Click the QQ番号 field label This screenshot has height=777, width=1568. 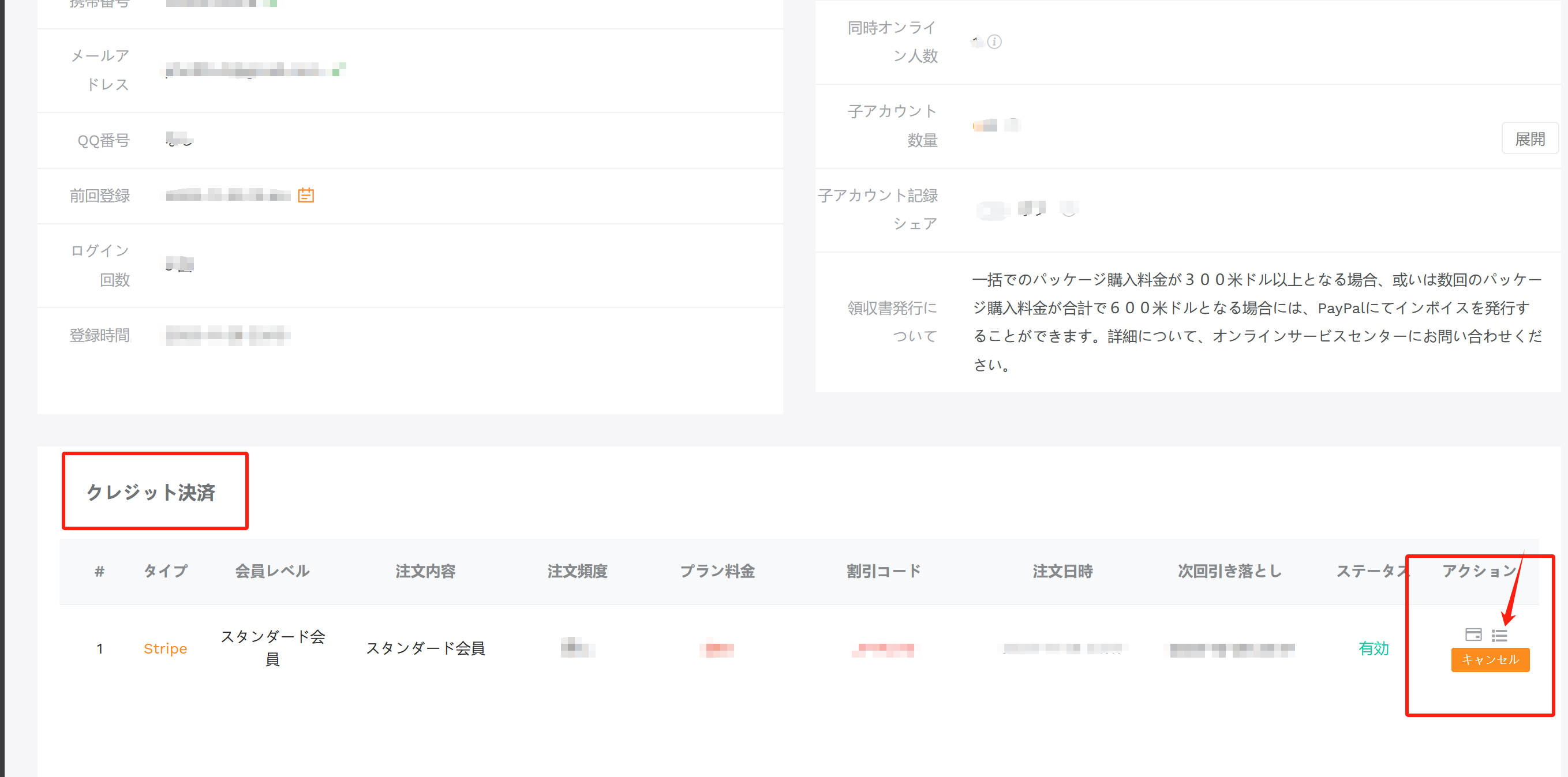103,141
